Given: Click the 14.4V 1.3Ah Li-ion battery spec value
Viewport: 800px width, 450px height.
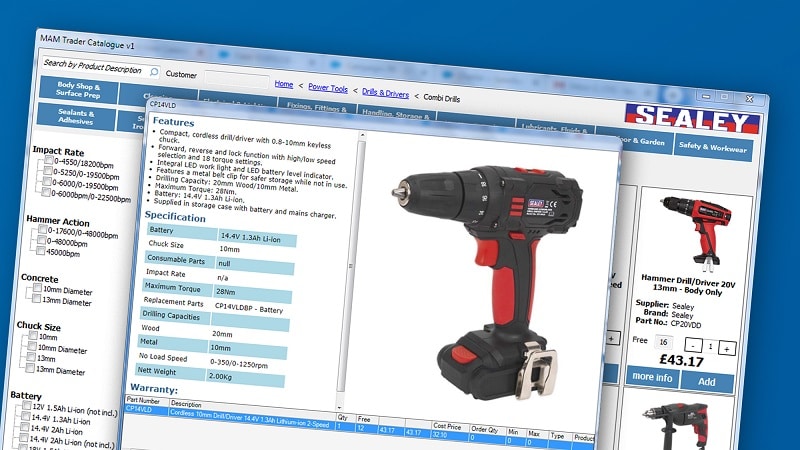Looking at the screenshot, I should 251,238.
